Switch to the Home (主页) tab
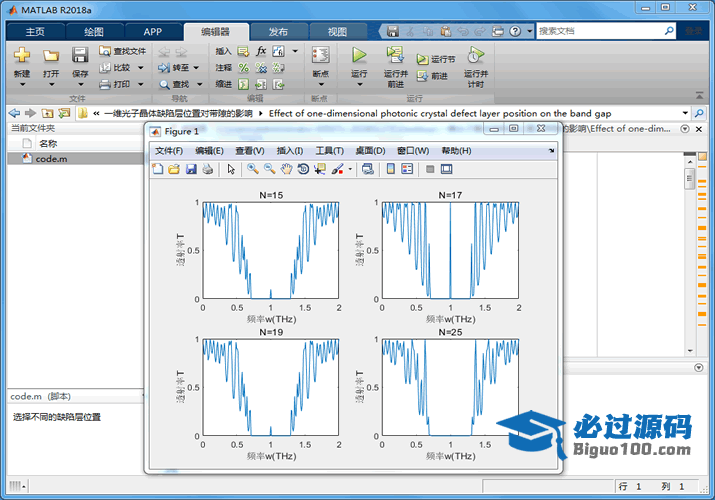The image size is (715, 500). [x=35, y=31]
